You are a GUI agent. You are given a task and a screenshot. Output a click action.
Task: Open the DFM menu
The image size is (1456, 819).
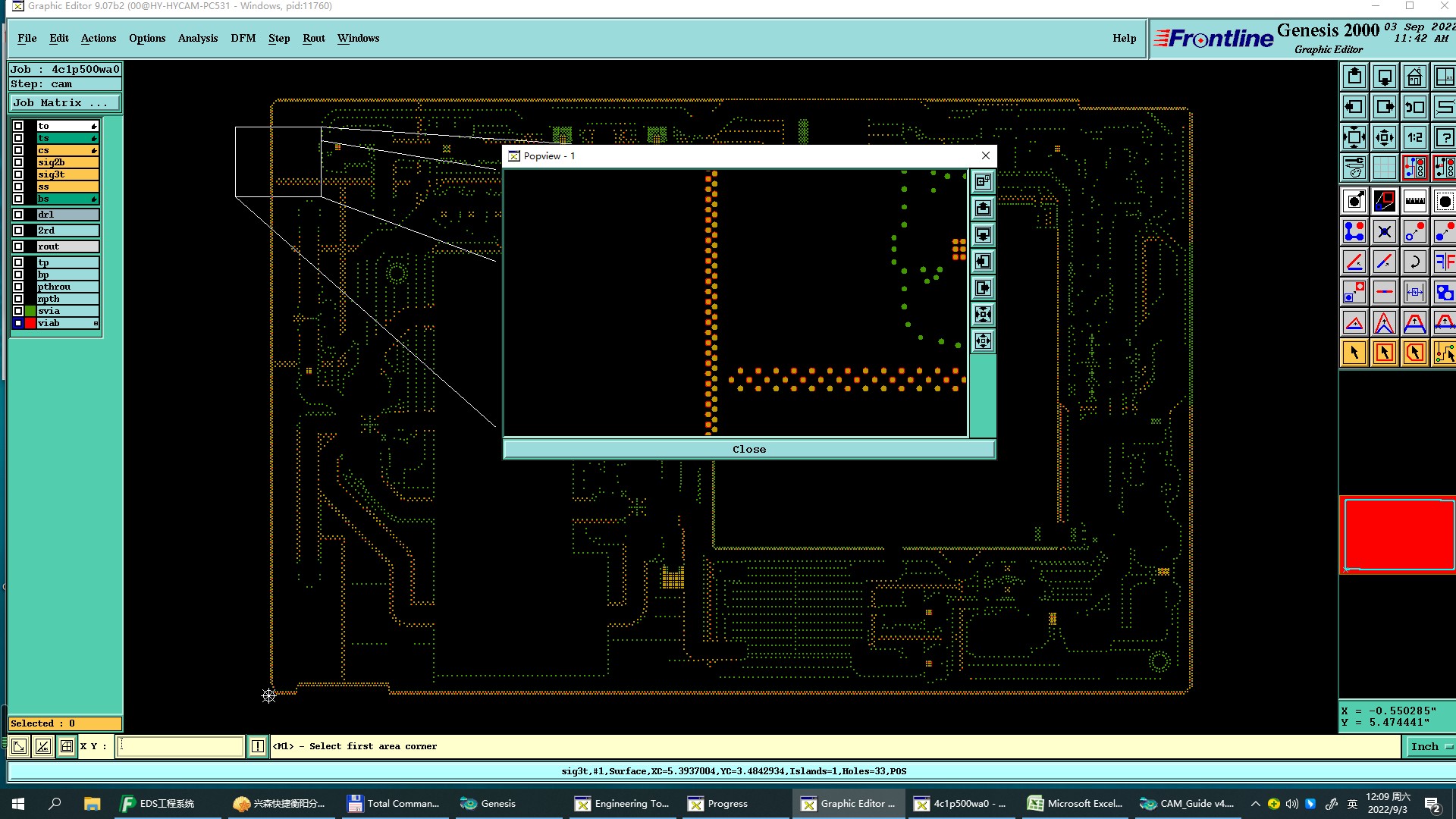(243, 38)
